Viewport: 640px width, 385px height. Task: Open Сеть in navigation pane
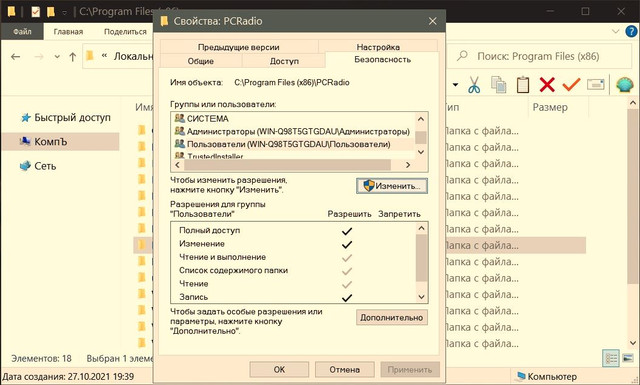point(38,166)
